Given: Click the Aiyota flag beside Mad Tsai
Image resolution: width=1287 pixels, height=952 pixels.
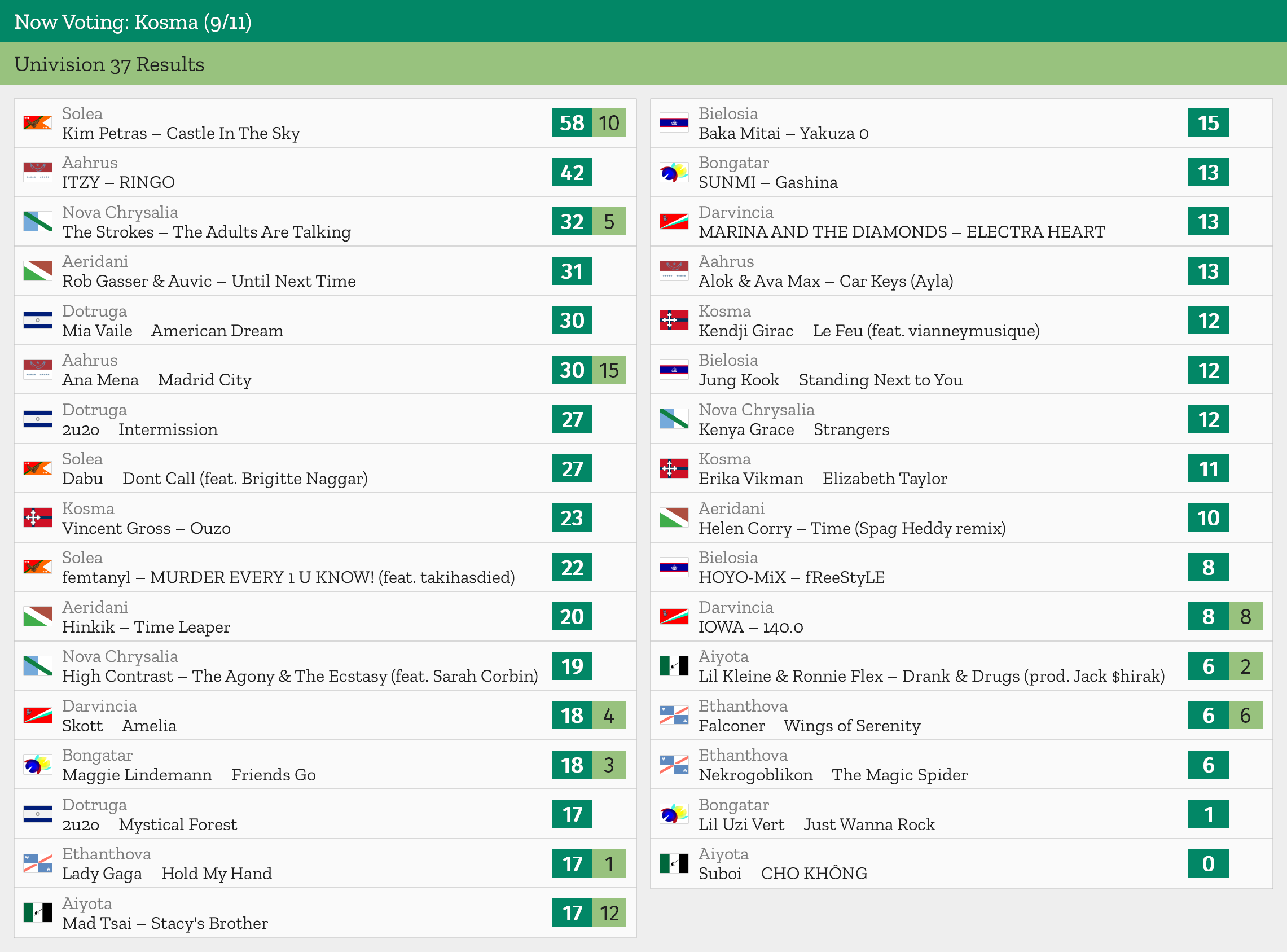Looking at the screenshot, I should 37,913.
